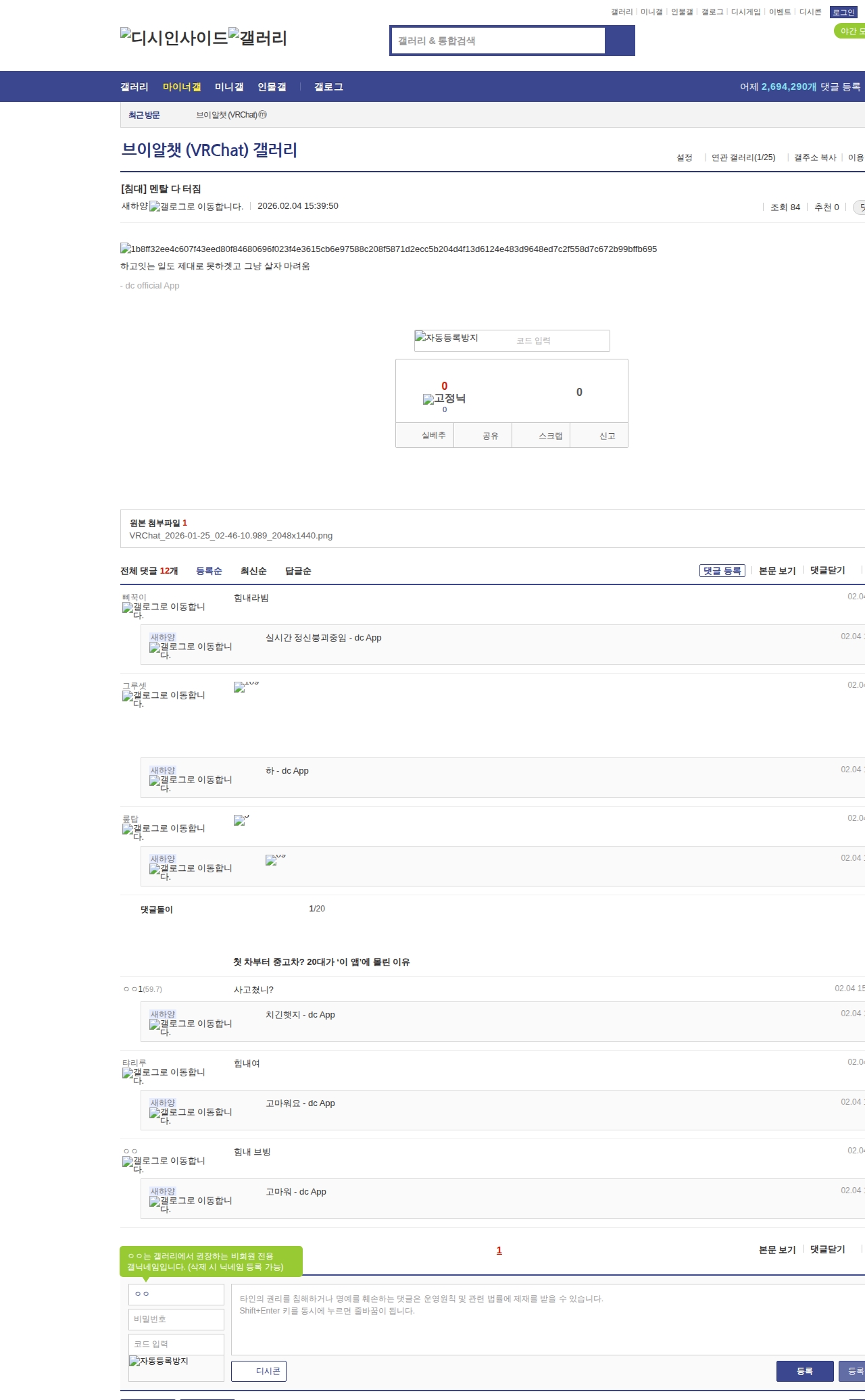Click the blue search button beside the search field
The width and height of the screenshot is (865, 1400).
coord(620,41)
